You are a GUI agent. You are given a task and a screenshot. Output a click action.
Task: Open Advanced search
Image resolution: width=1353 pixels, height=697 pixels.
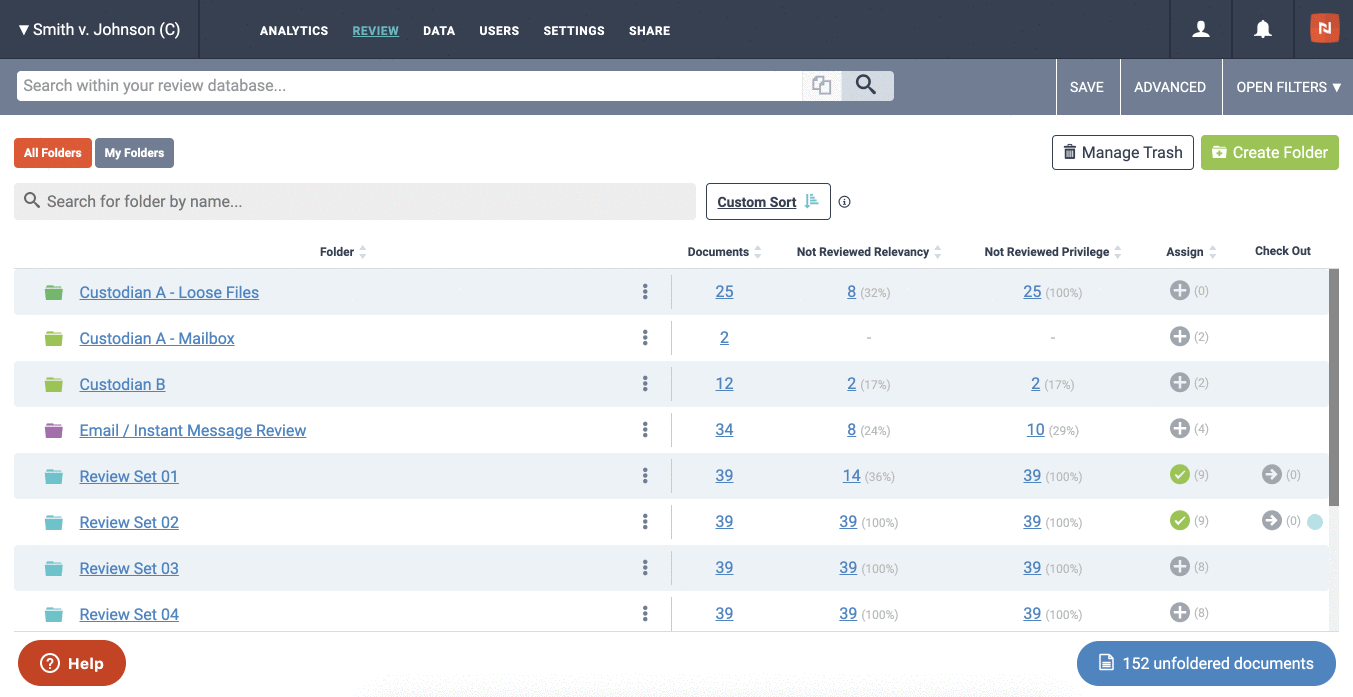[x=1170, y=87]
